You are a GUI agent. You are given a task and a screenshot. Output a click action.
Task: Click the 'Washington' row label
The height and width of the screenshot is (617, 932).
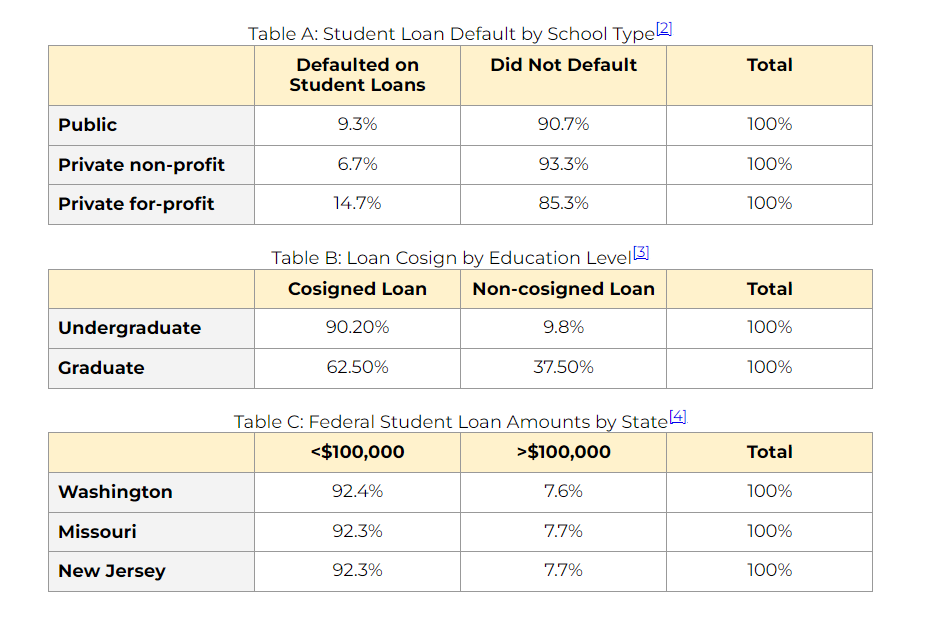pos(115,492)
